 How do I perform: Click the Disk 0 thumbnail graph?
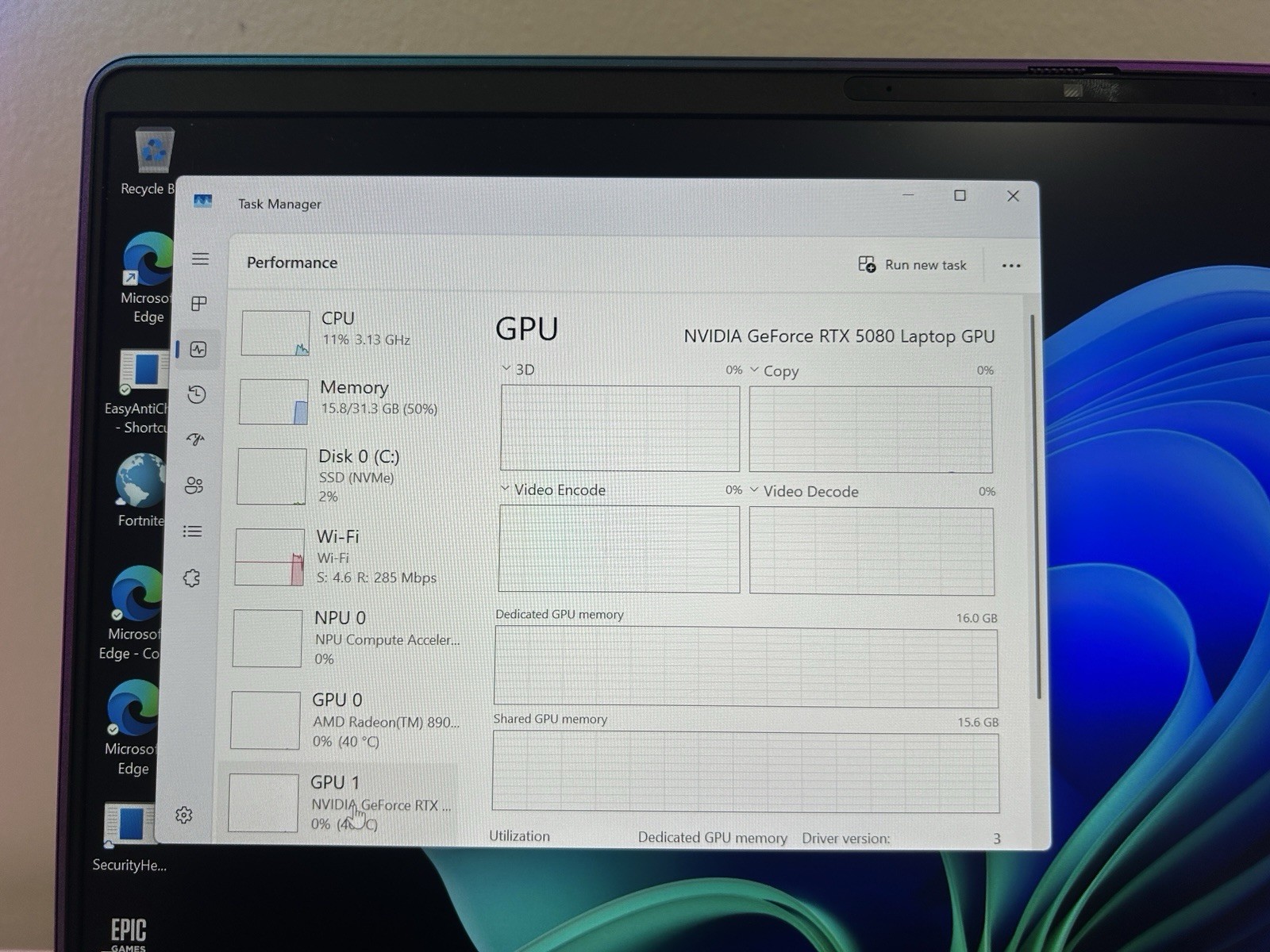pos(272,477)
